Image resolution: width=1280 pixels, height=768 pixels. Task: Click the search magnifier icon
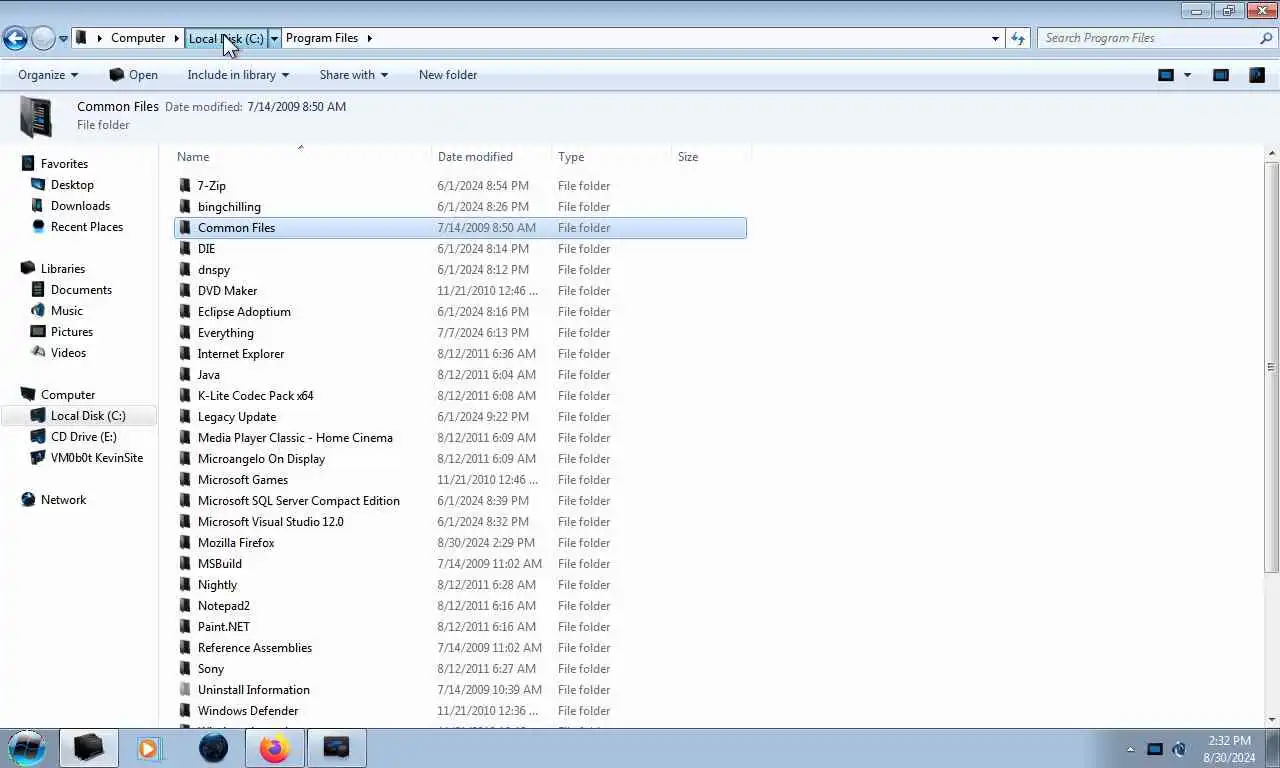click(1266, 38)
